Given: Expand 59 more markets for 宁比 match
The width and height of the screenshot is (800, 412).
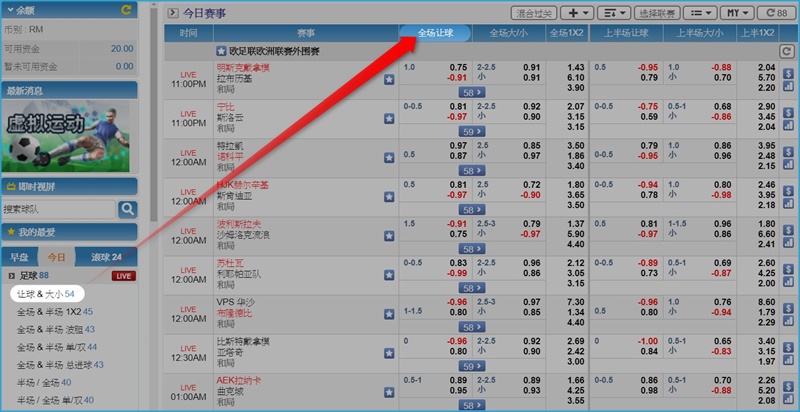Looking at the screenshot, I should (472, 132).
